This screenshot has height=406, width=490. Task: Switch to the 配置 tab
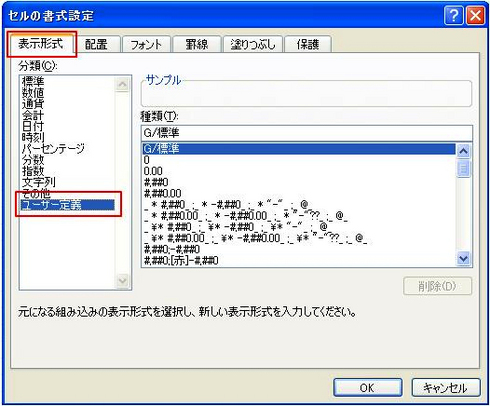[96, 44]
